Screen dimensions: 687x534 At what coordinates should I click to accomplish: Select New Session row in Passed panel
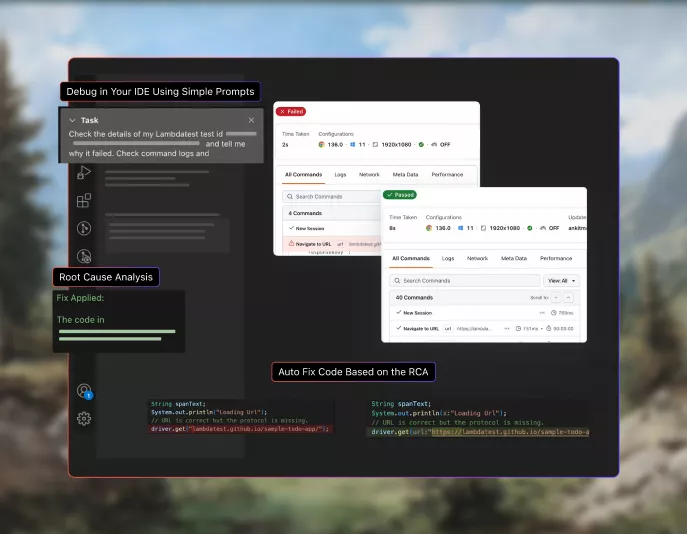(x=484, y=313)
